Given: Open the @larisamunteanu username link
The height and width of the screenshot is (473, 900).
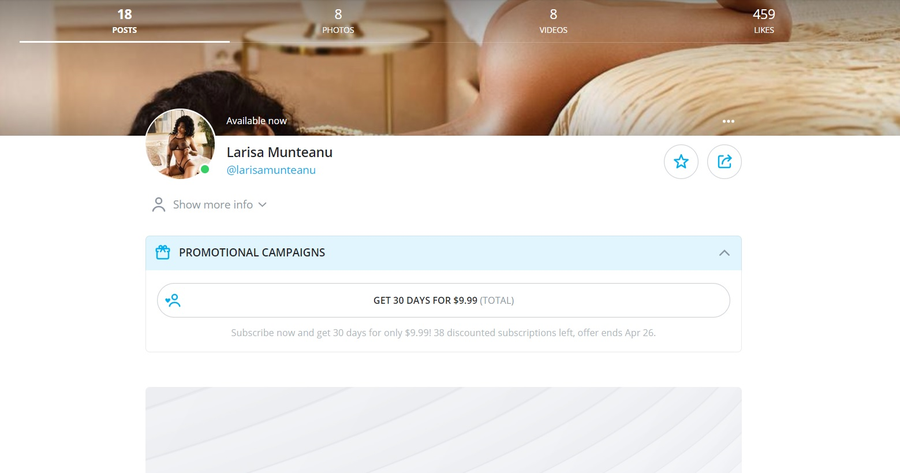Looking at the screenshot, I should [271, 170].
